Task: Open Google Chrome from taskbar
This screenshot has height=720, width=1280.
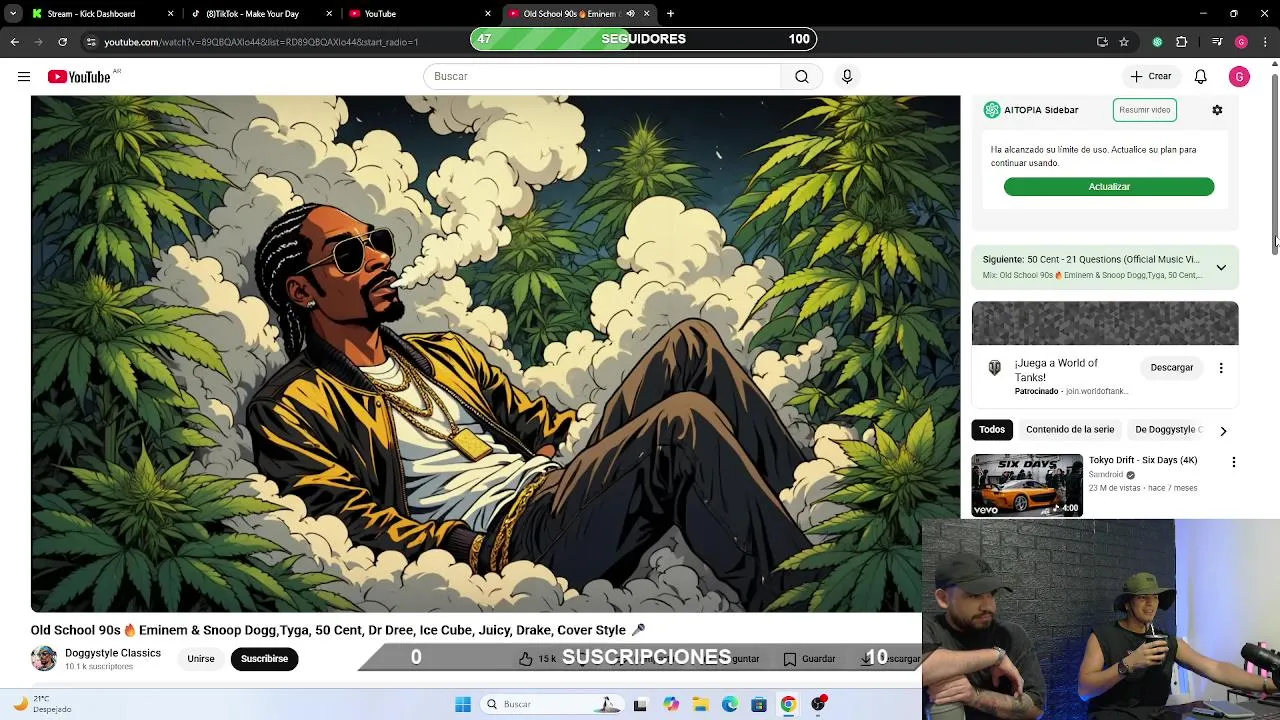Action: 788,704
